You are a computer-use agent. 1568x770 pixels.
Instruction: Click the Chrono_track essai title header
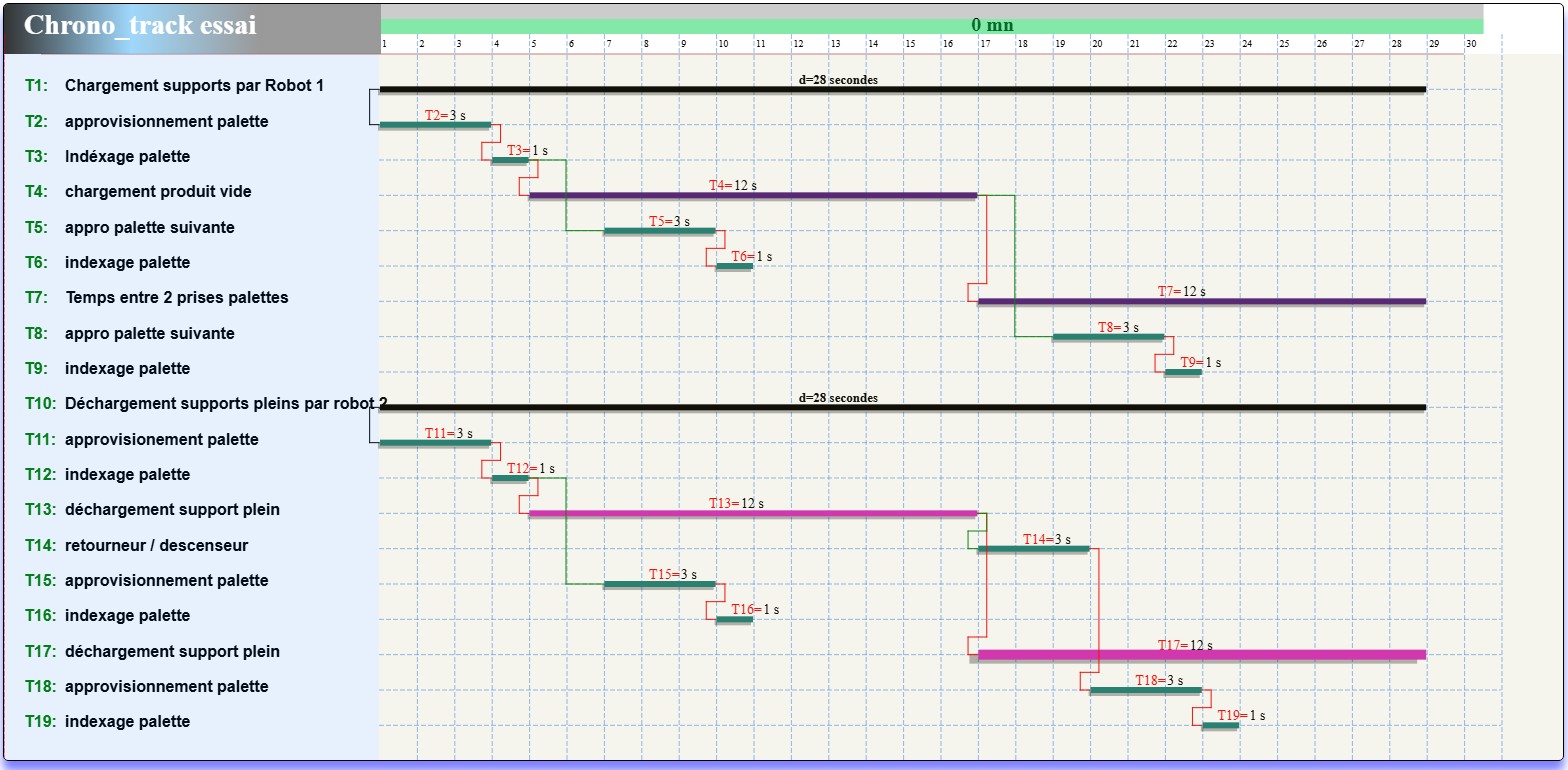140,26
